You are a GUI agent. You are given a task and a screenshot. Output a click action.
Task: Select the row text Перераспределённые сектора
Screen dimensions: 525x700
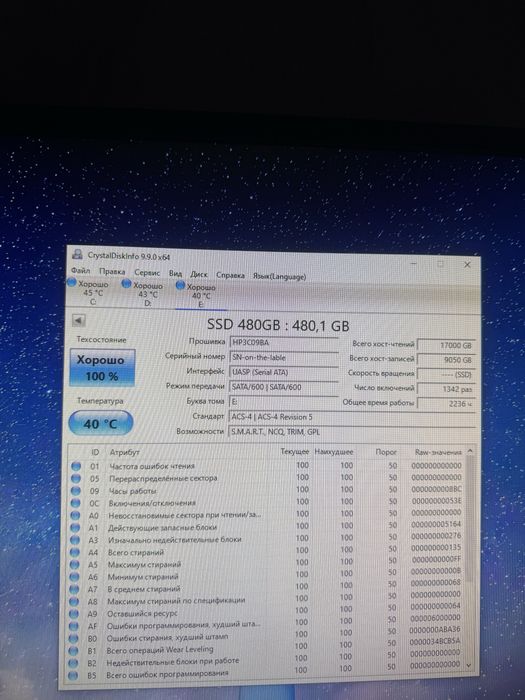click(x=163, y=478)
